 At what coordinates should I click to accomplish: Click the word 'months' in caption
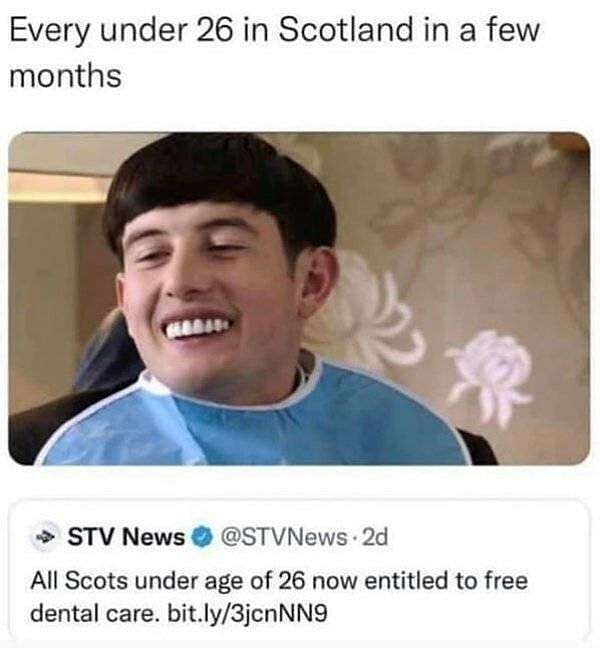click(x=65, y=76)
